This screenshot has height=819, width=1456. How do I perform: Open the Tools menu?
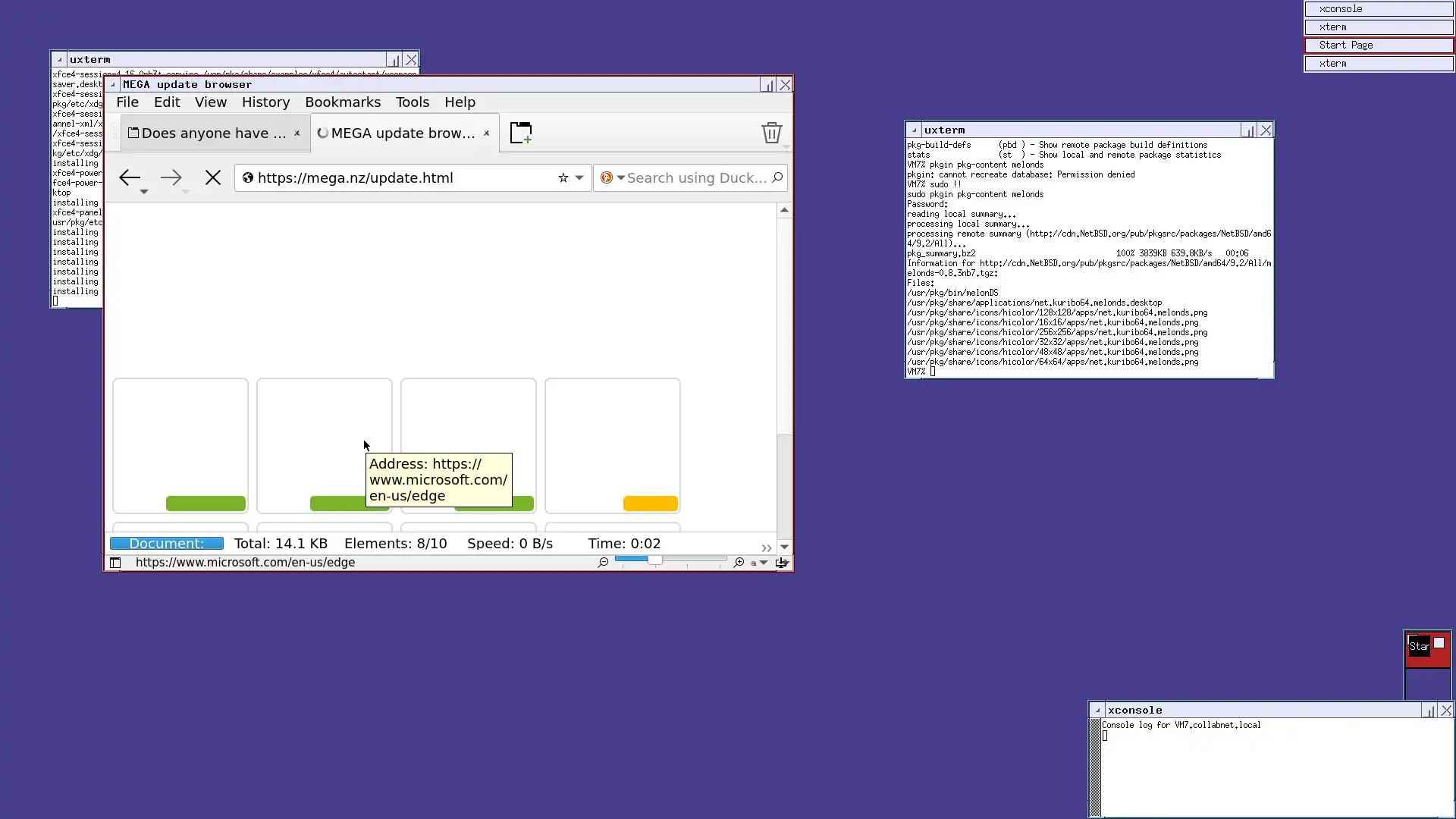click(x=412, y=102)
